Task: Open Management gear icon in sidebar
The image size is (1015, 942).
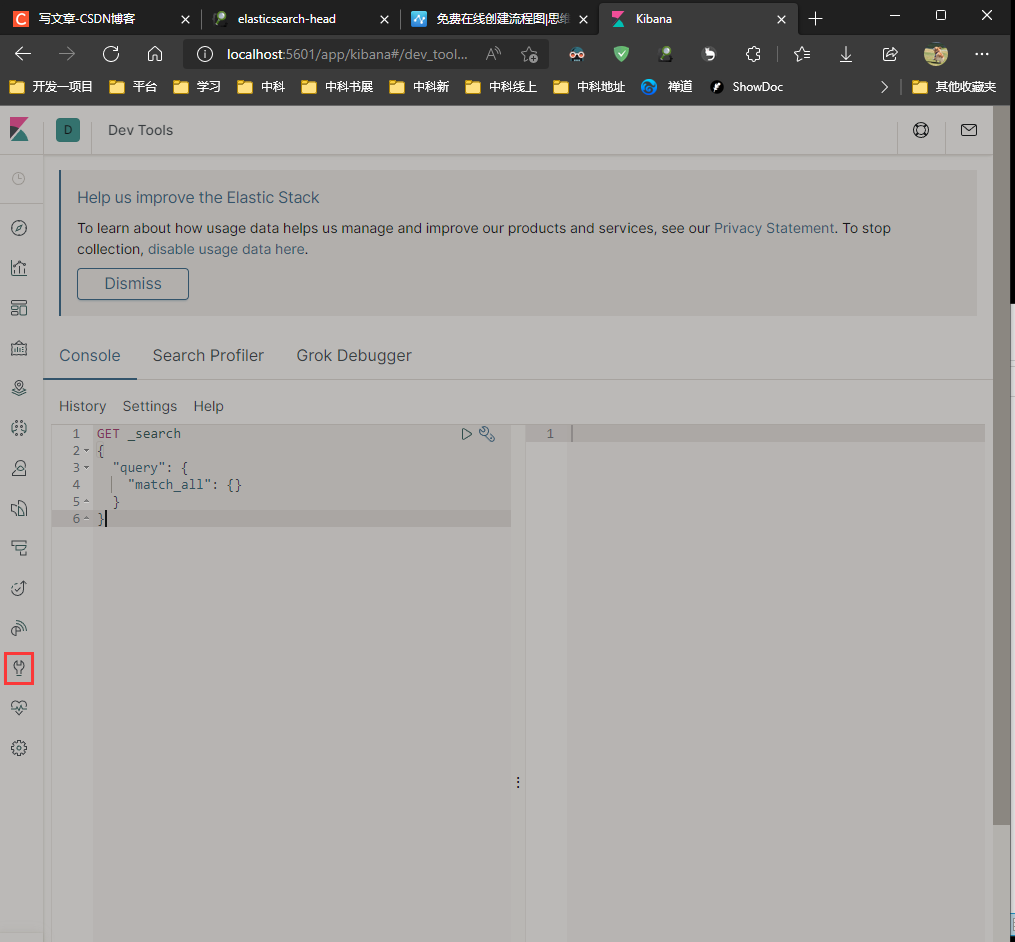Action: click(x=19, y=748)
